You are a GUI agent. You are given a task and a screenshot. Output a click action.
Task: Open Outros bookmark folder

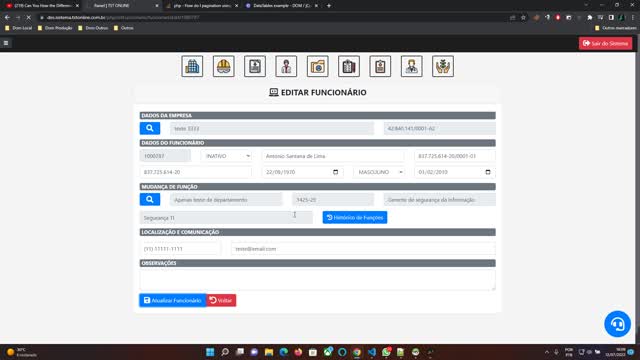(124, 28)
